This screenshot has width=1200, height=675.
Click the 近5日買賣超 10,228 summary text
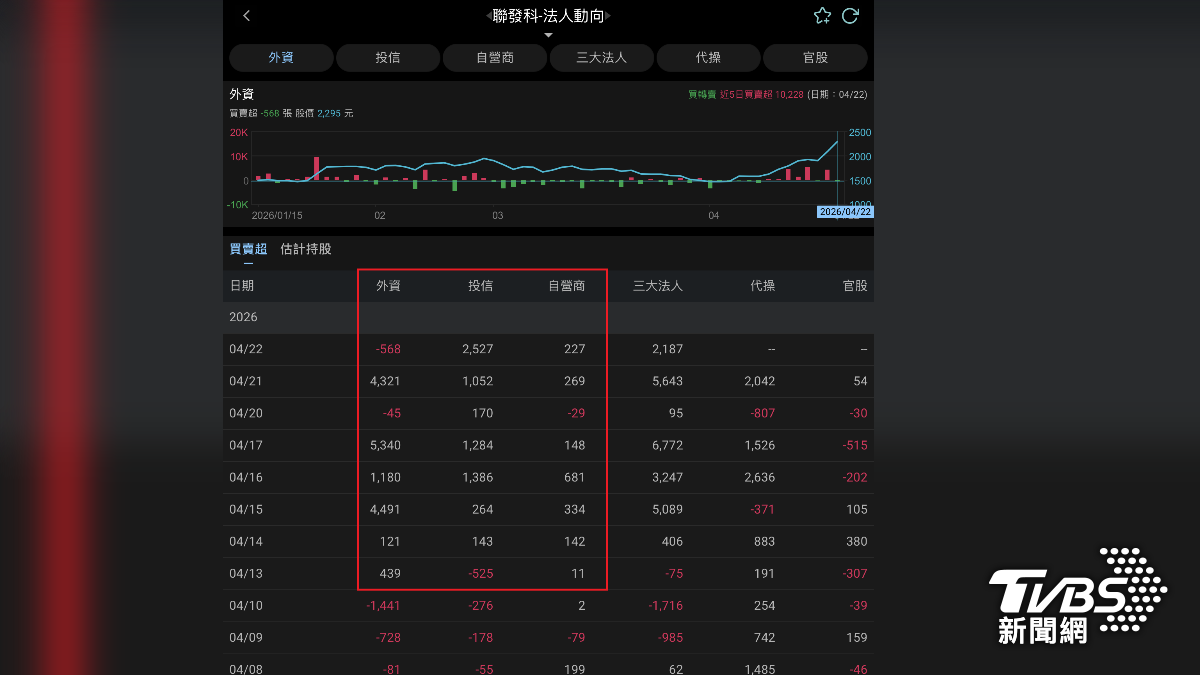pos(762,94)
